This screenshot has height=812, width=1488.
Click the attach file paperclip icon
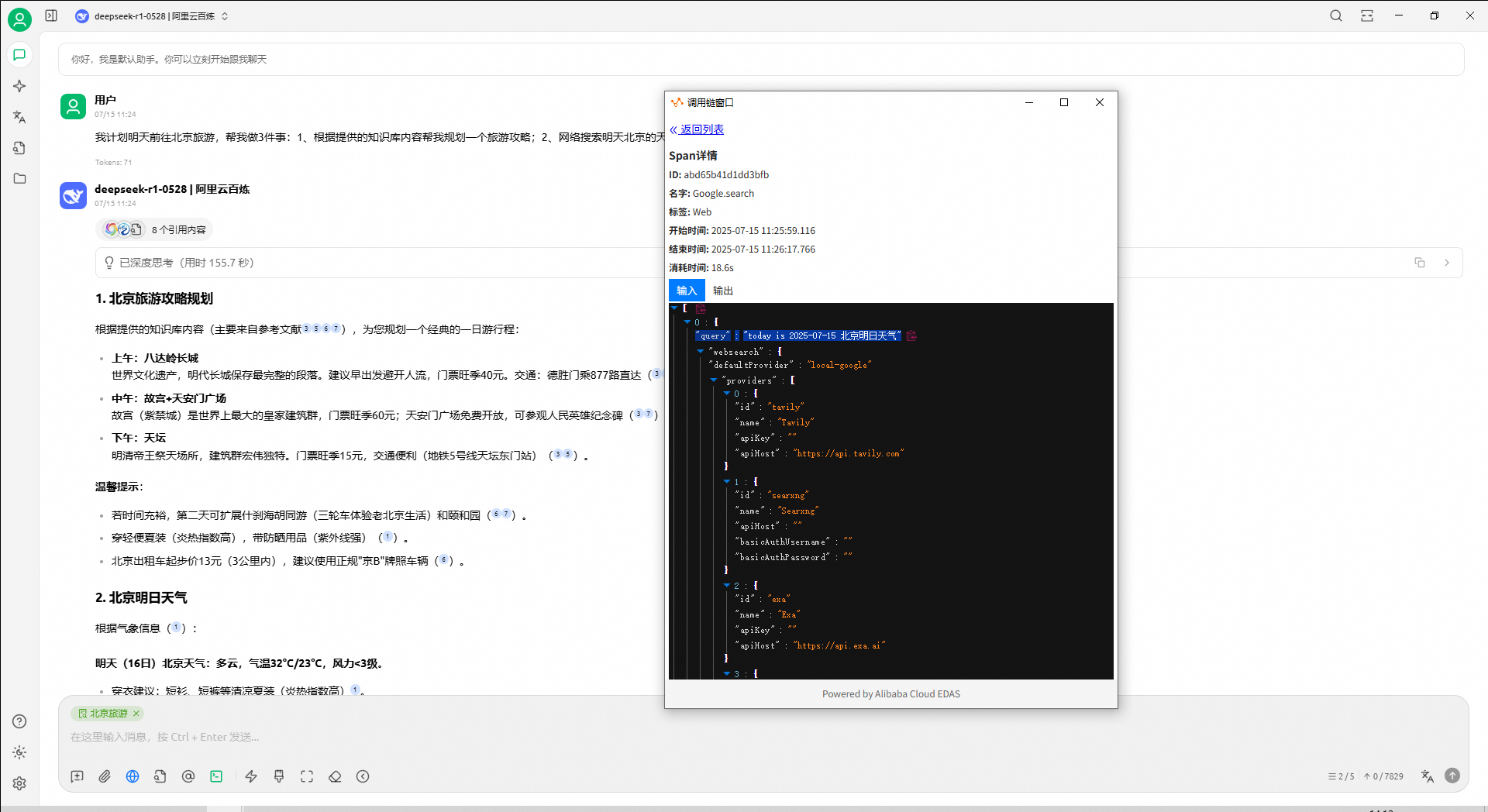click(x=105, y=776)
